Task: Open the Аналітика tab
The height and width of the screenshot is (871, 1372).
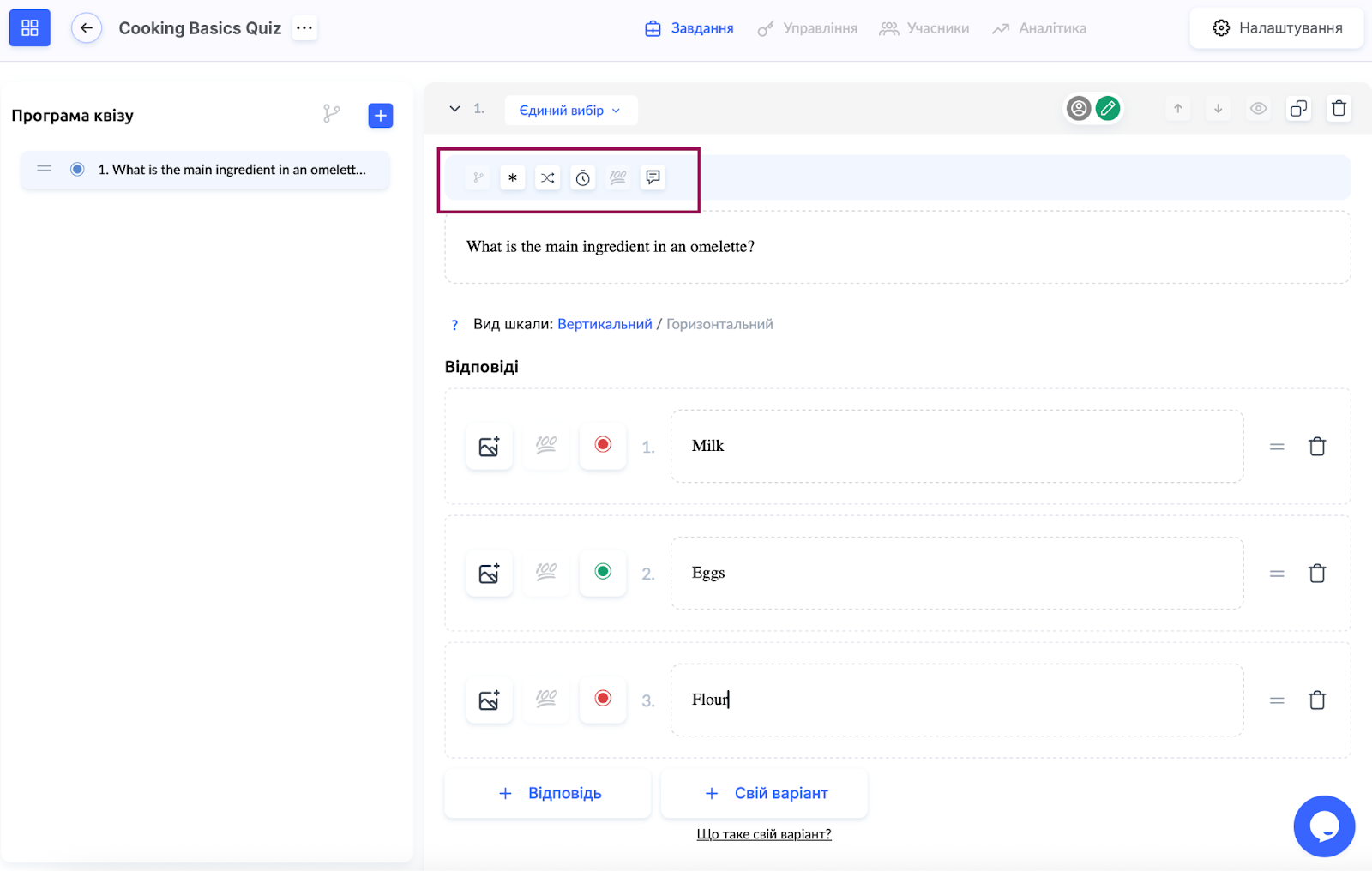Action: point(1039,28)
